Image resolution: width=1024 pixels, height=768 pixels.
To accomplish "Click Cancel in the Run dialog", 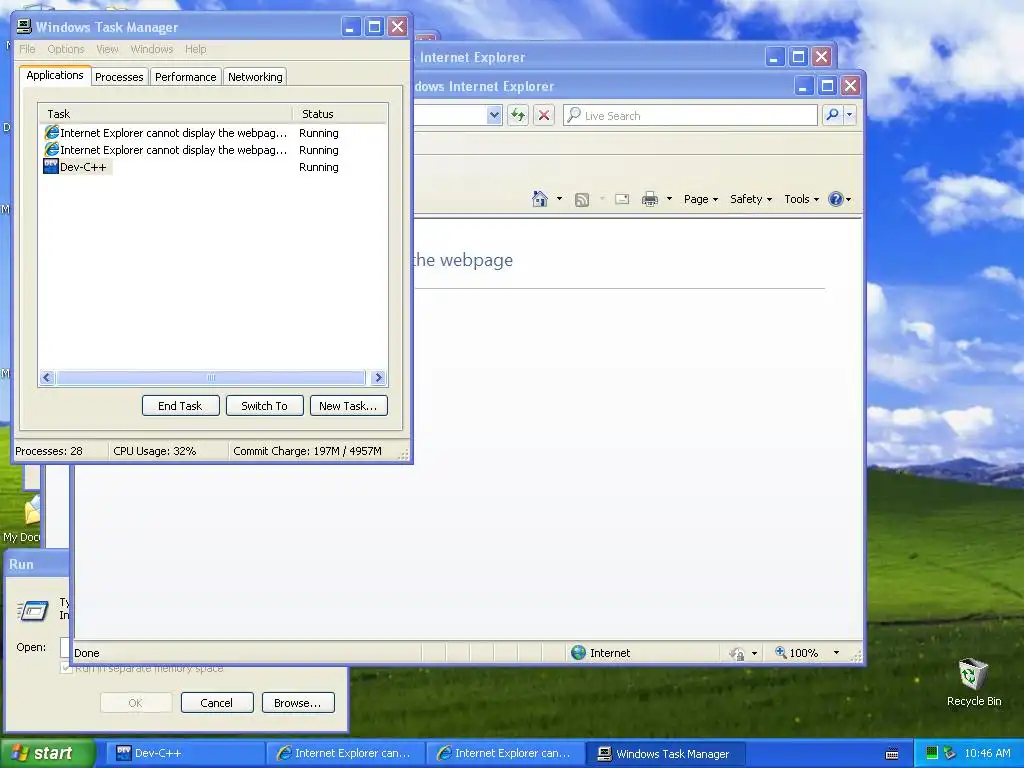I will click(217, 703).
